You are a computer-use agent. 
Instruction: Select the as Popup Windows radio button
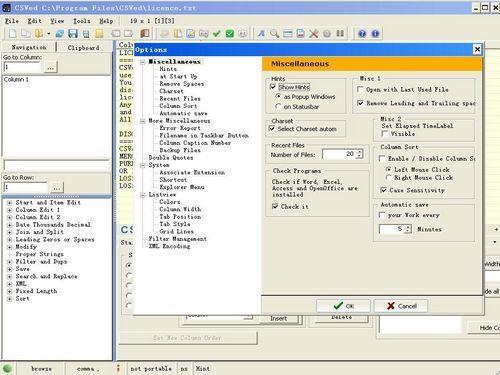point(278,96)
